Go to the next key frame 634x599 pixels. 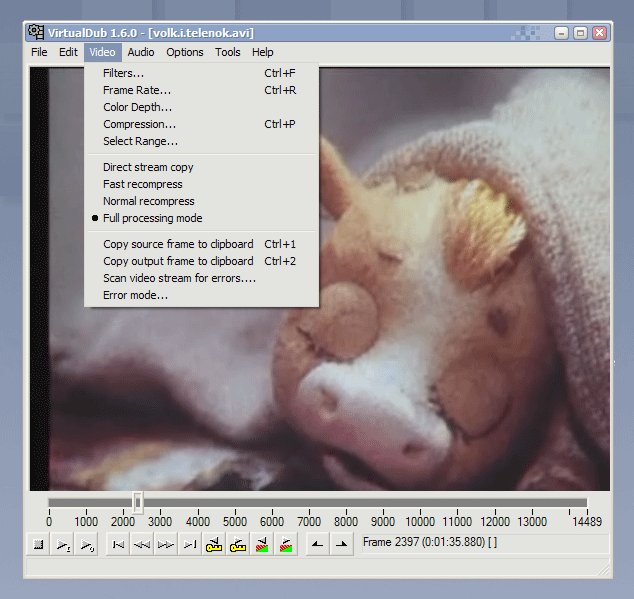pyautogui.click(x=238, y=544)
